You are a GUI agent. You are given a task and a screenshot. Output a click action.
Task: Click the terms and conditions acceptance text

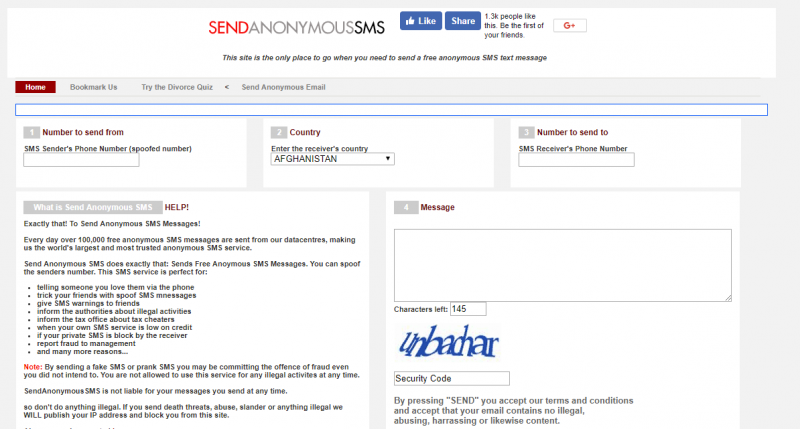513,411
